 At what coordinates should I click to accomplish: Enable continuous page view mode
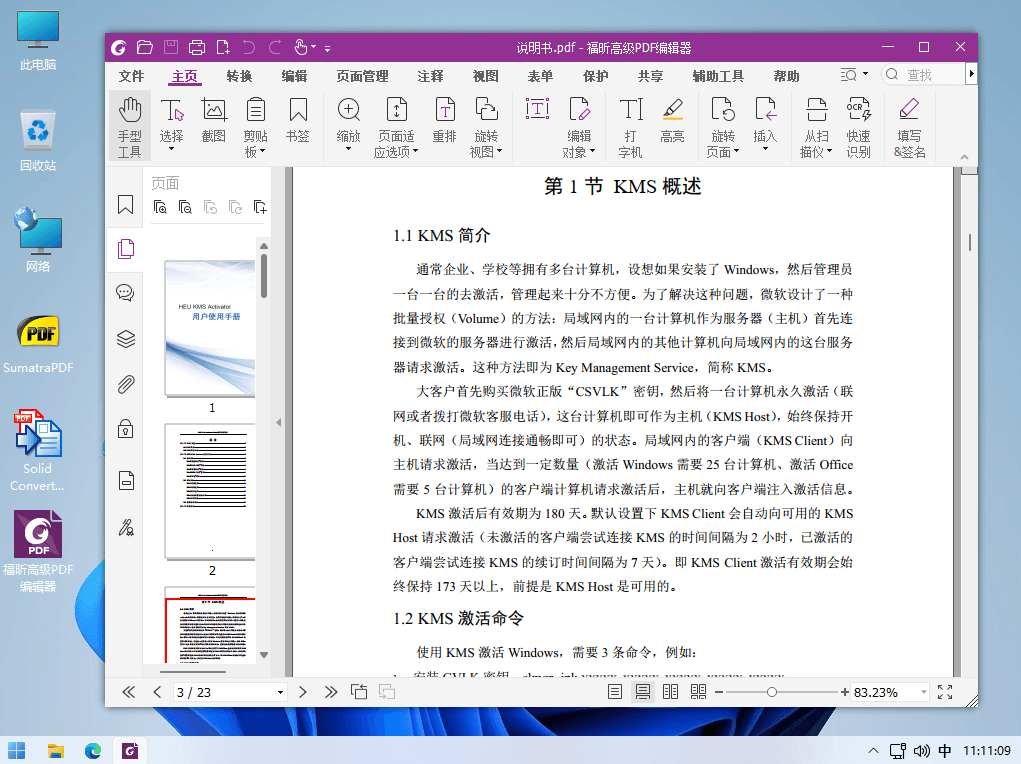coord(643,692)
